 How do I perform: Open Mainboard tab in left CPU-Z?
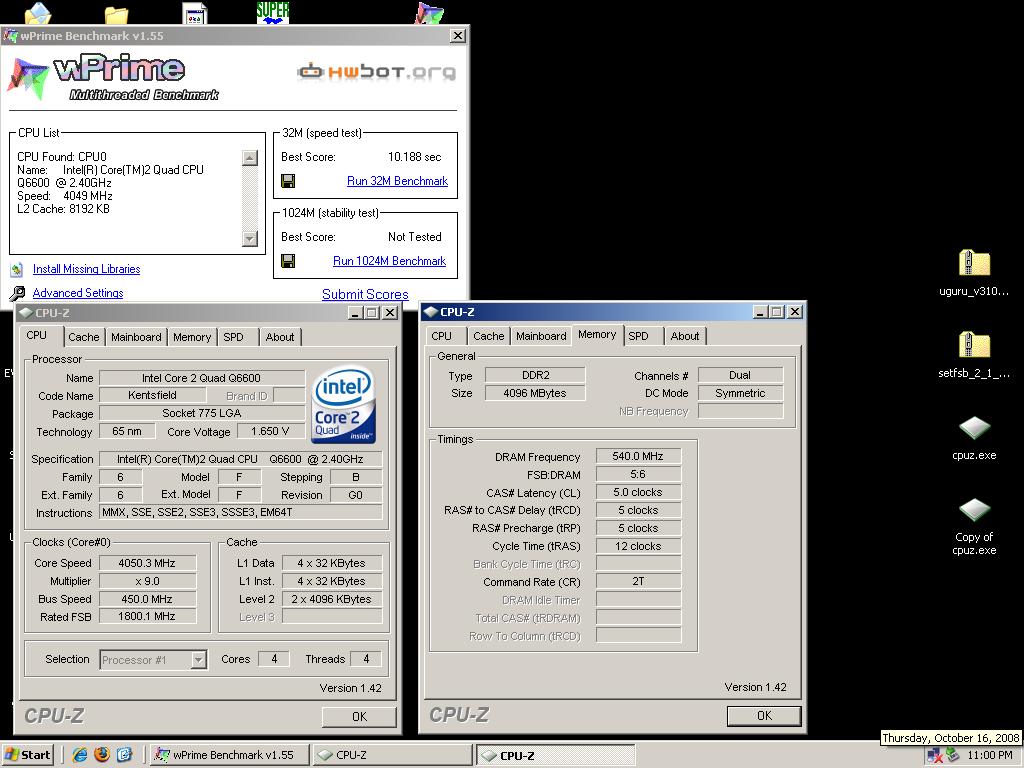coord(136,337)
